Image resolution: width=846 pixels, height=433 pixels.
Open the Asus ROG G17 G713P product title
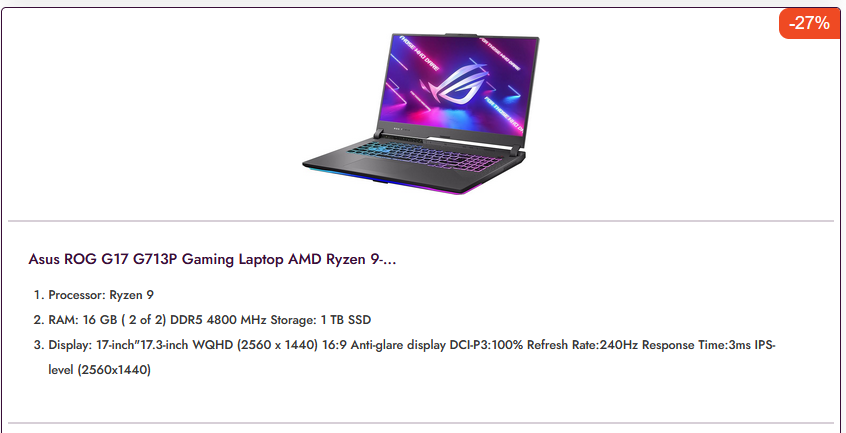[212, 259]
